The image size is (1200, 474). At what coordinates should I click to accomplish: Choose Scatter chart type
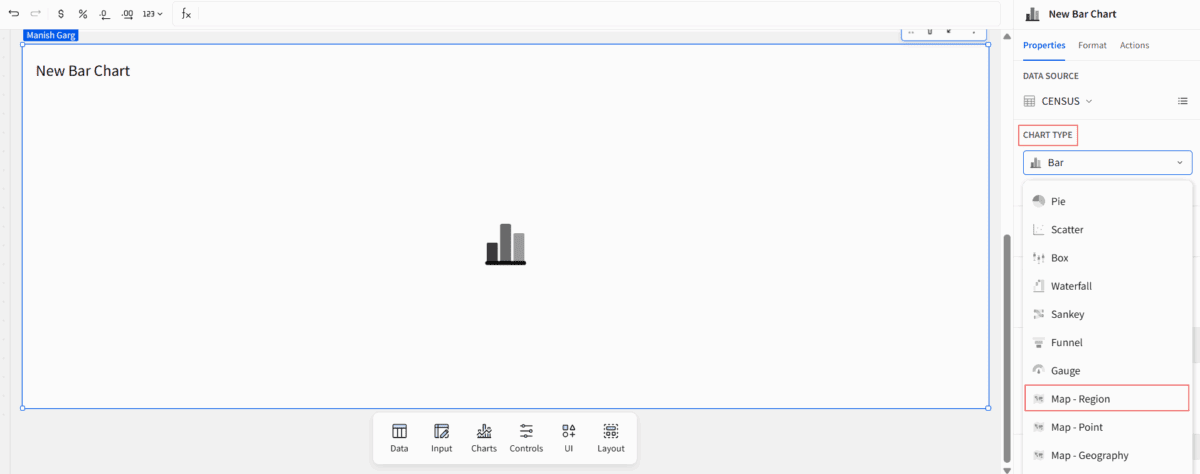click(1107, 229)
